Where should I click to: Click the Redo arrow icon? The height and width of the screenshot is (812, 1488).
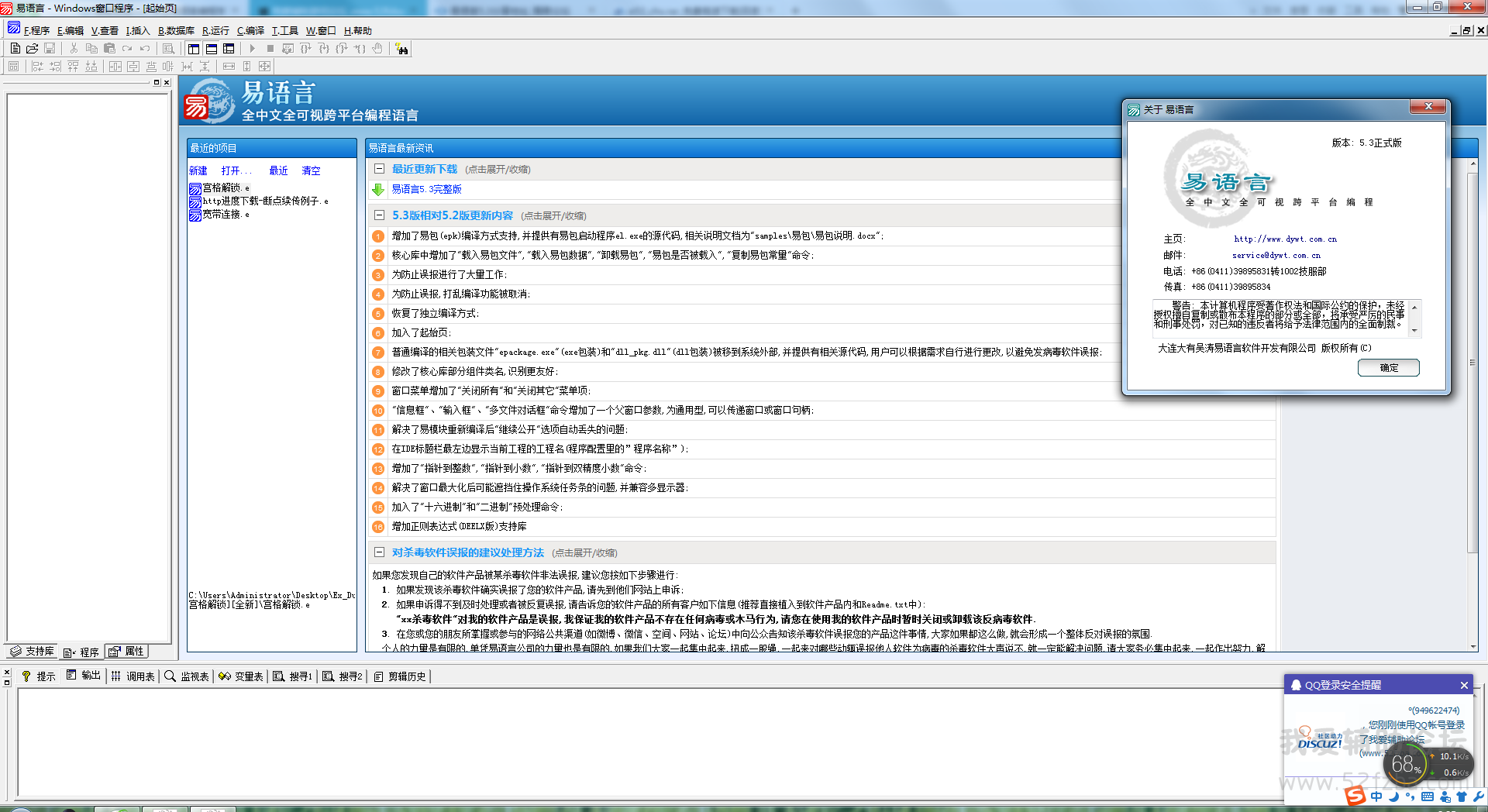click(x=127, y=48)
